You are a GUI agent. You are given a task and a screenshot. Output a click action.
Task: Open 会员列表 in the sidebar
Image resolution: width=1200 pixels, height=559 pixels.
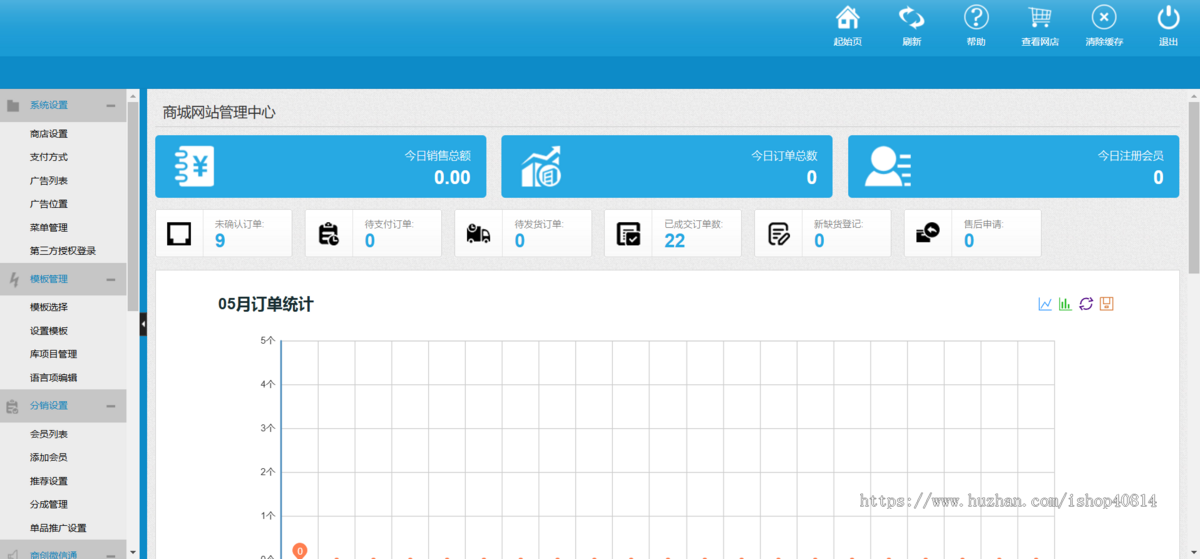(x=49, y=434)
